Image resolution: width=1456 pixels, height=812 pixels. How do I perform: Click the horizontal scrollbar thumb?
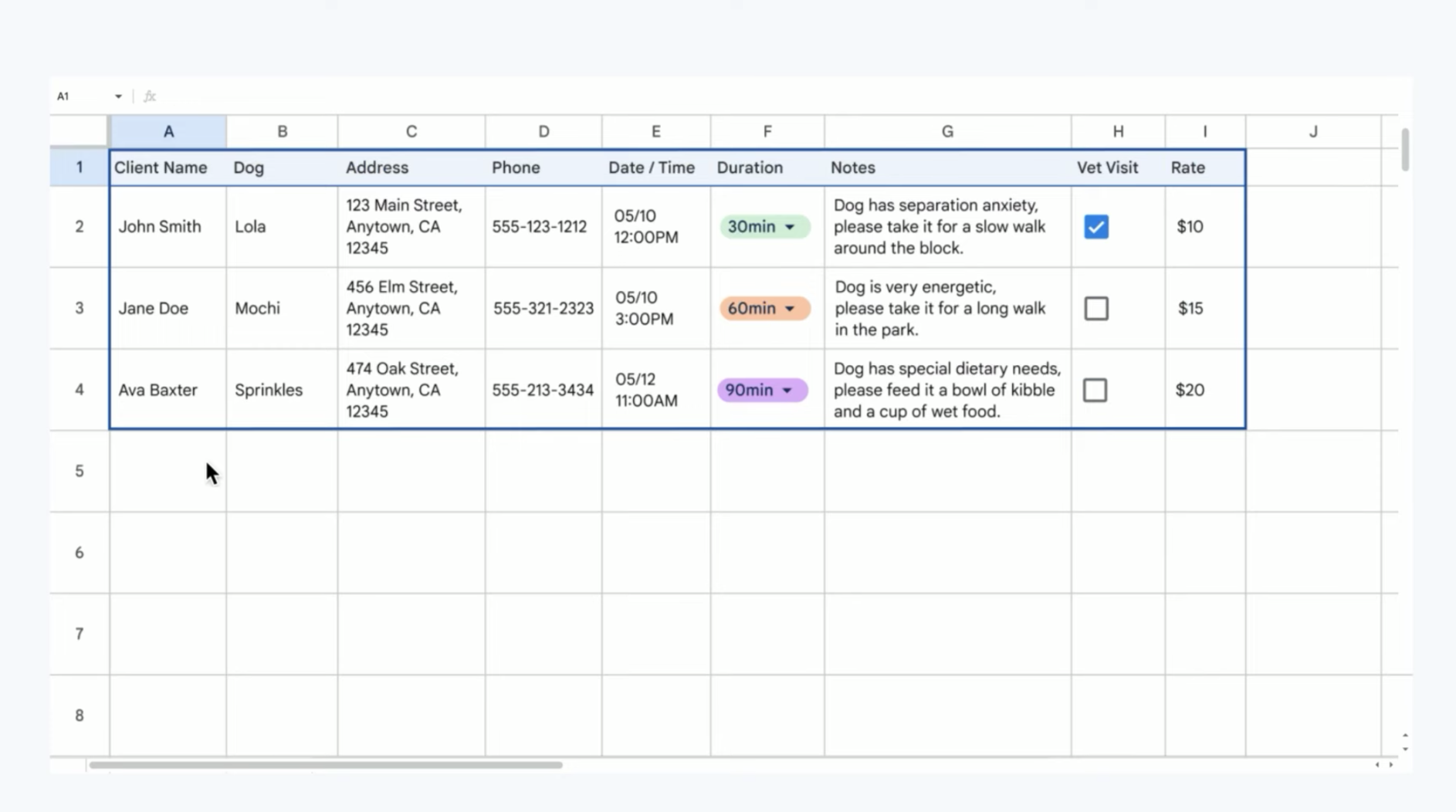coord(325,765)
